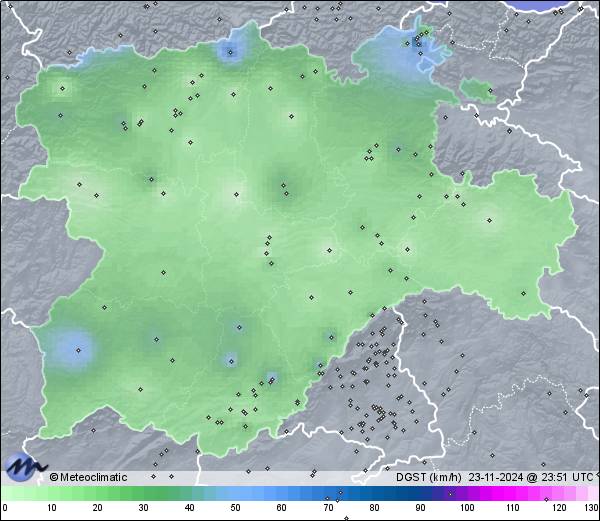
Task: Click the 23:51 UTC timestamp
Action: tap(562, 477)
